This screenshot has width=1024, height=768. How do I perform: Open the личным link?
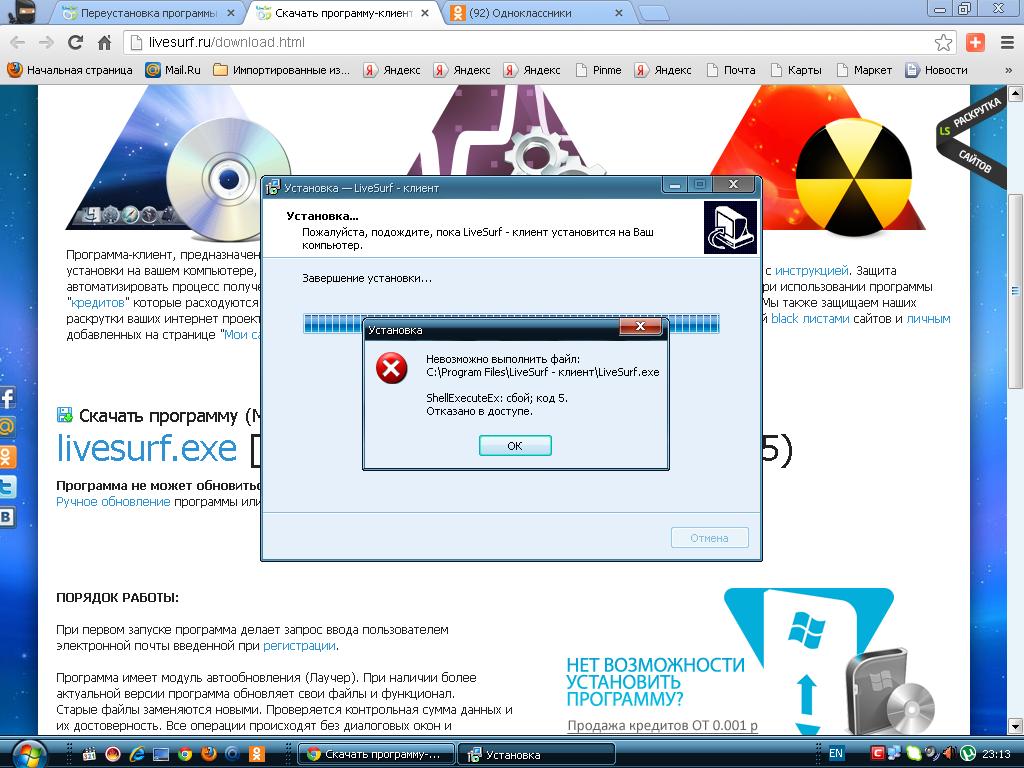point(928,319)
